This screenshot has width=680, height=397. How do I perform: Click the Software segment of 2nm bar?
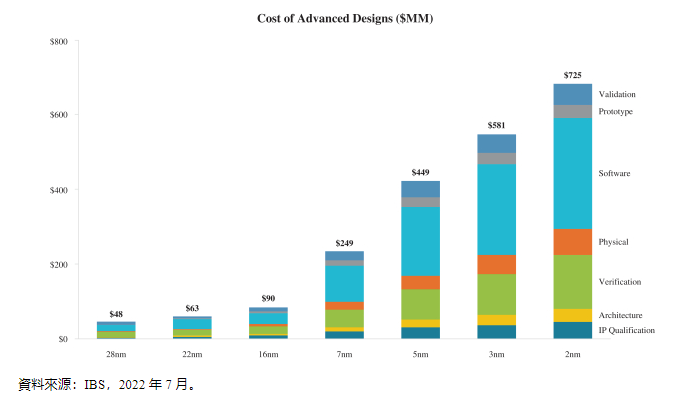point(572,174)
